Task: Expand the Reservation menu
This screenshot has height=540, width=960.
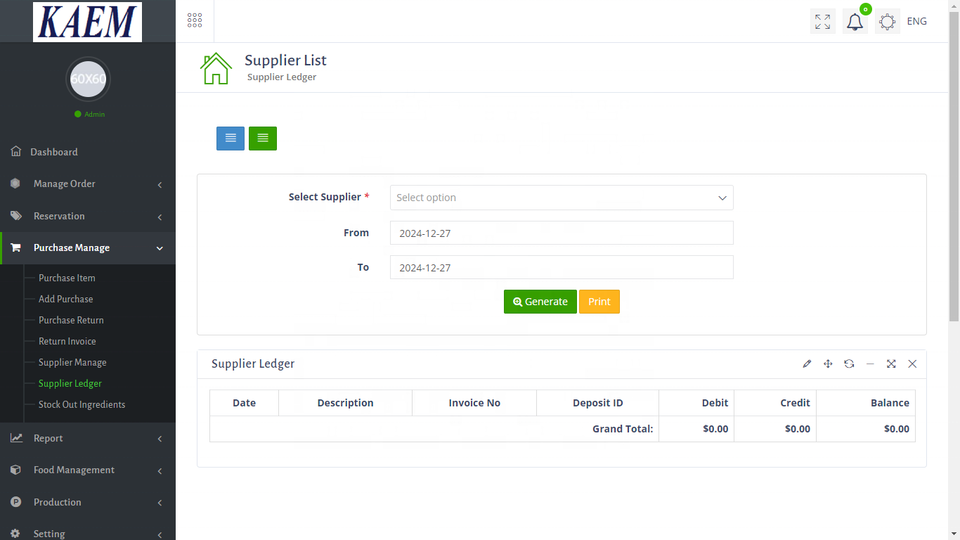Action: 88,216
